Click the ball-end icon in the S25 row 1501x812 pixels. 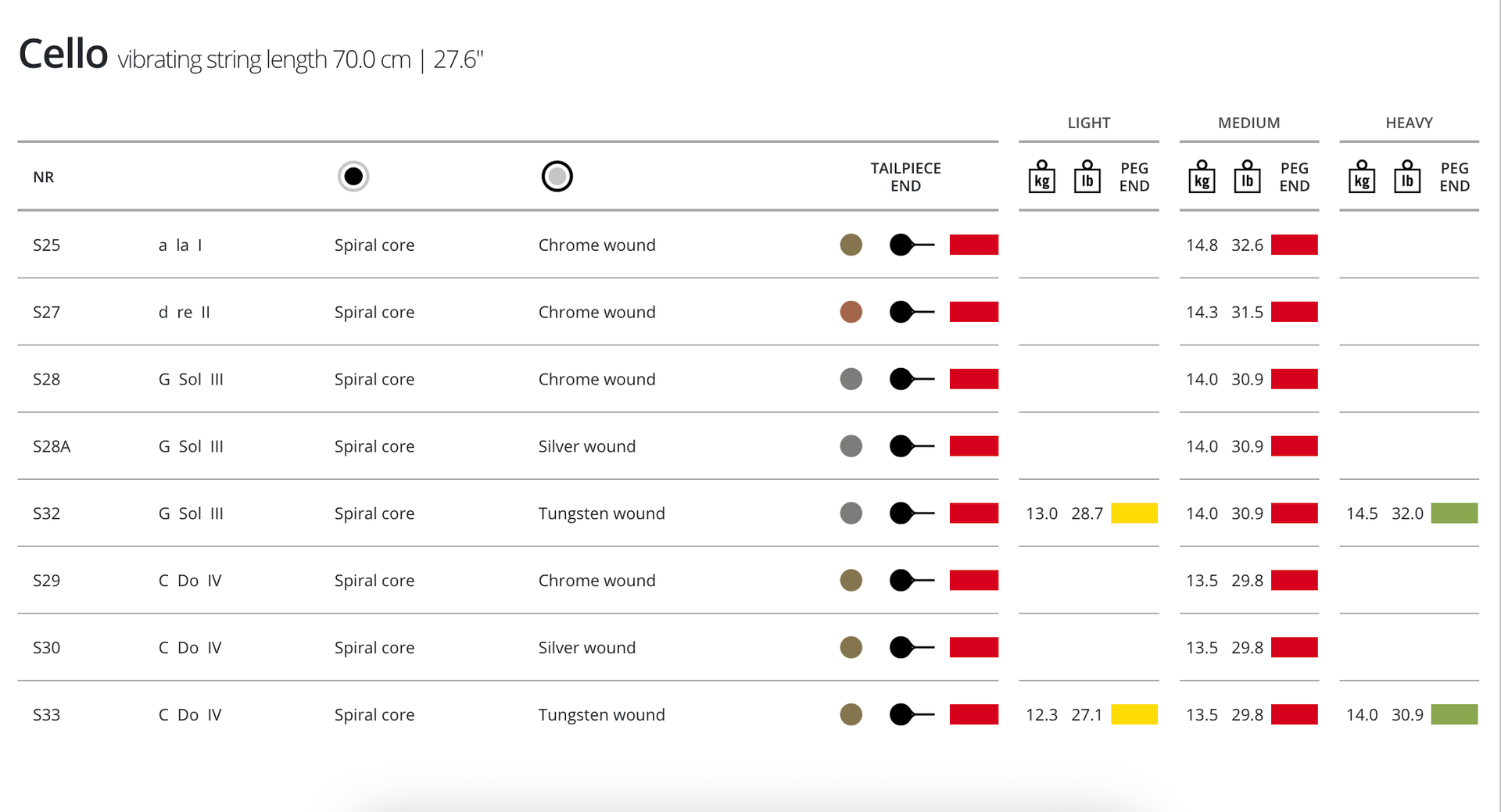tap(911, 245)
